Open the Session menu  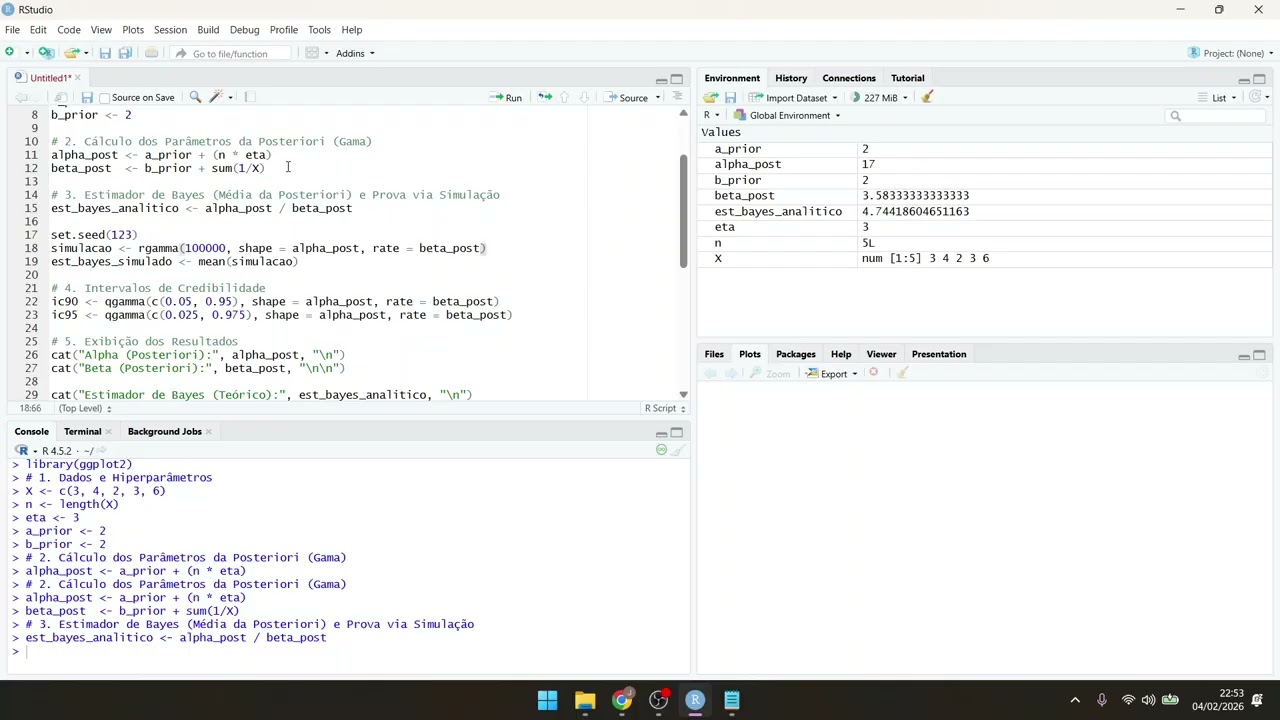pos(170,30)
